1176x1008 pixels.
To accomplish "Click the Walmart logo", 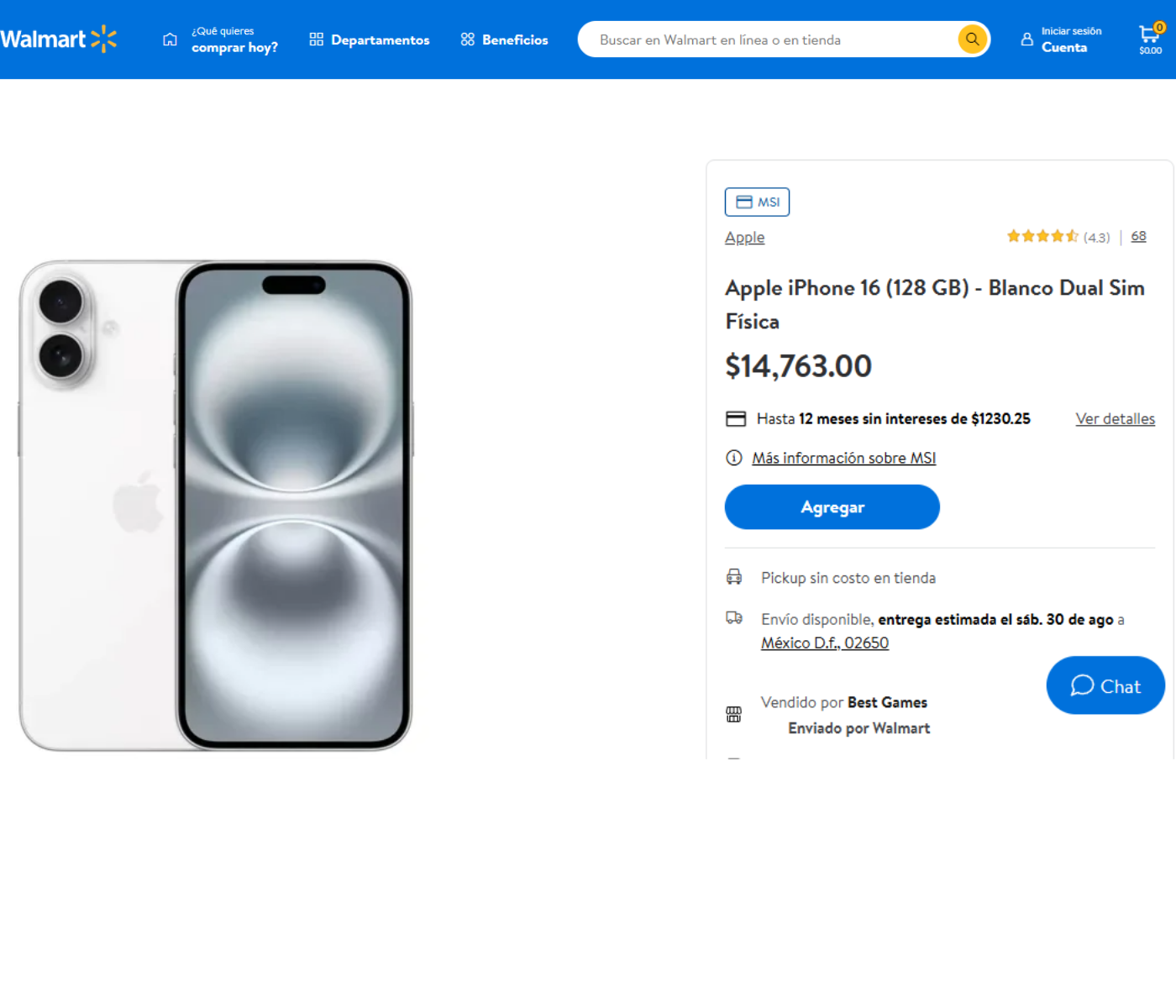I will 59,39.
